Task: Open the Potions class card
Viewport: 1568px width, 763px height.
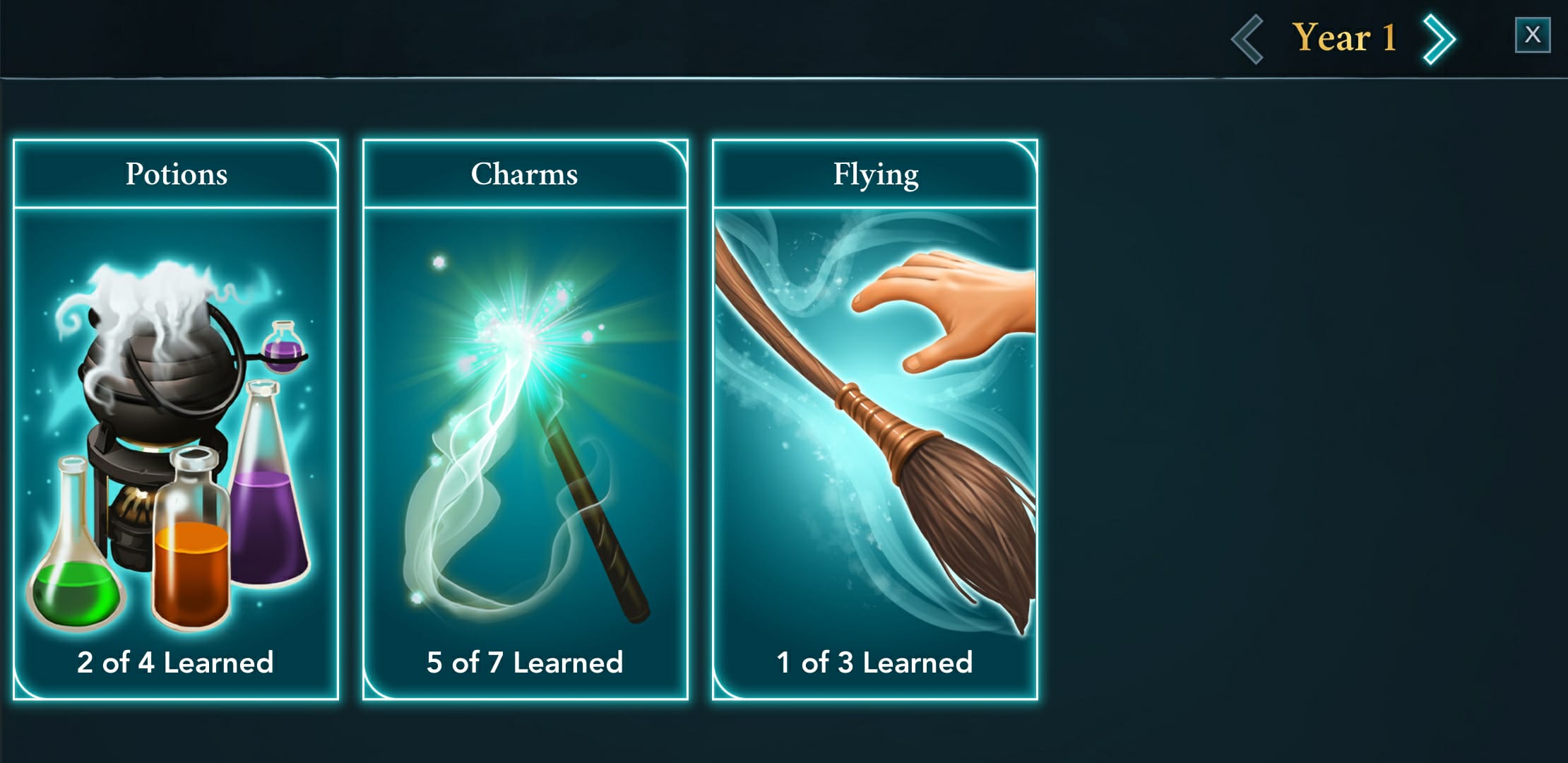Action: pyautogui.click(x=176, y=420)
